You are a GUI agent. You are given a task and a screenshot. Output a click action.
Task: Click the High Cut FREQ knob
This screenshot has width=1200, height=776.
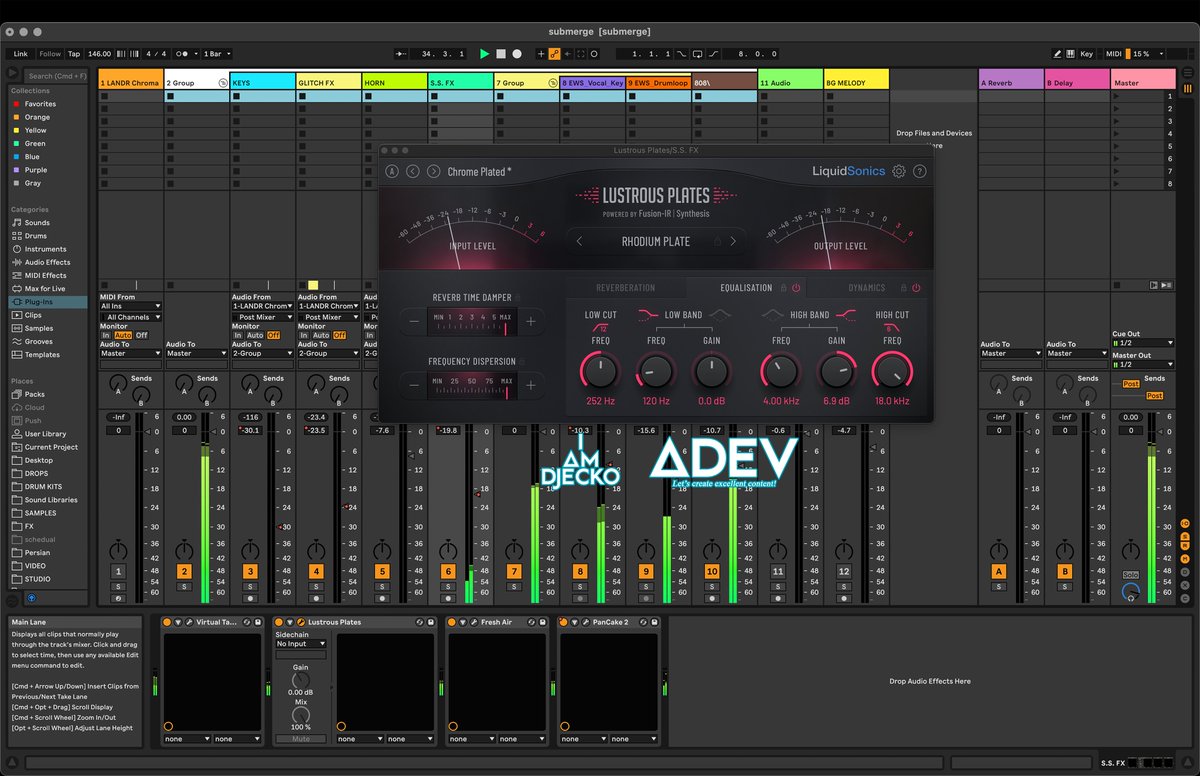tap(892, 372)
